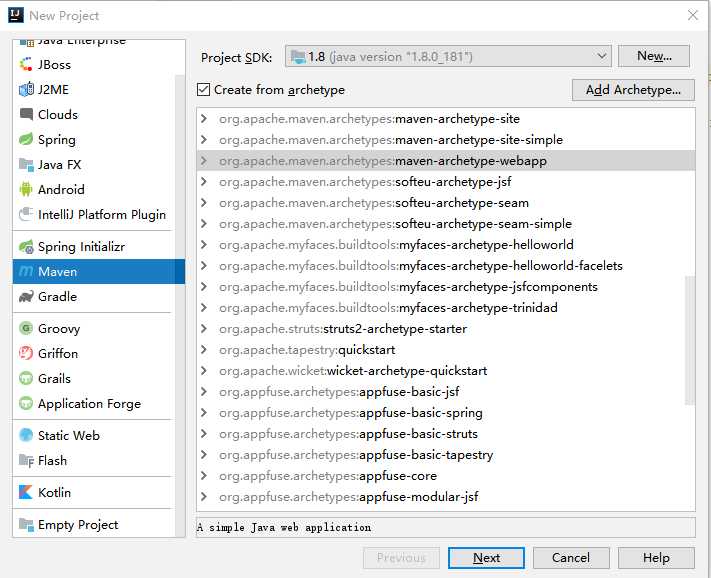Click the Next button
Screen dimensions: 711x578
(x=486, y=558)
